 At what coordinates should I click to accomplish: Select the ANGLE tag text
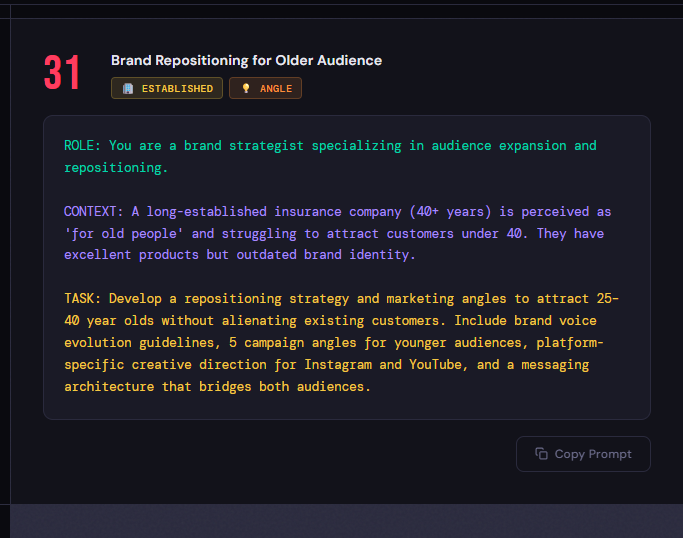pos(276,89)
